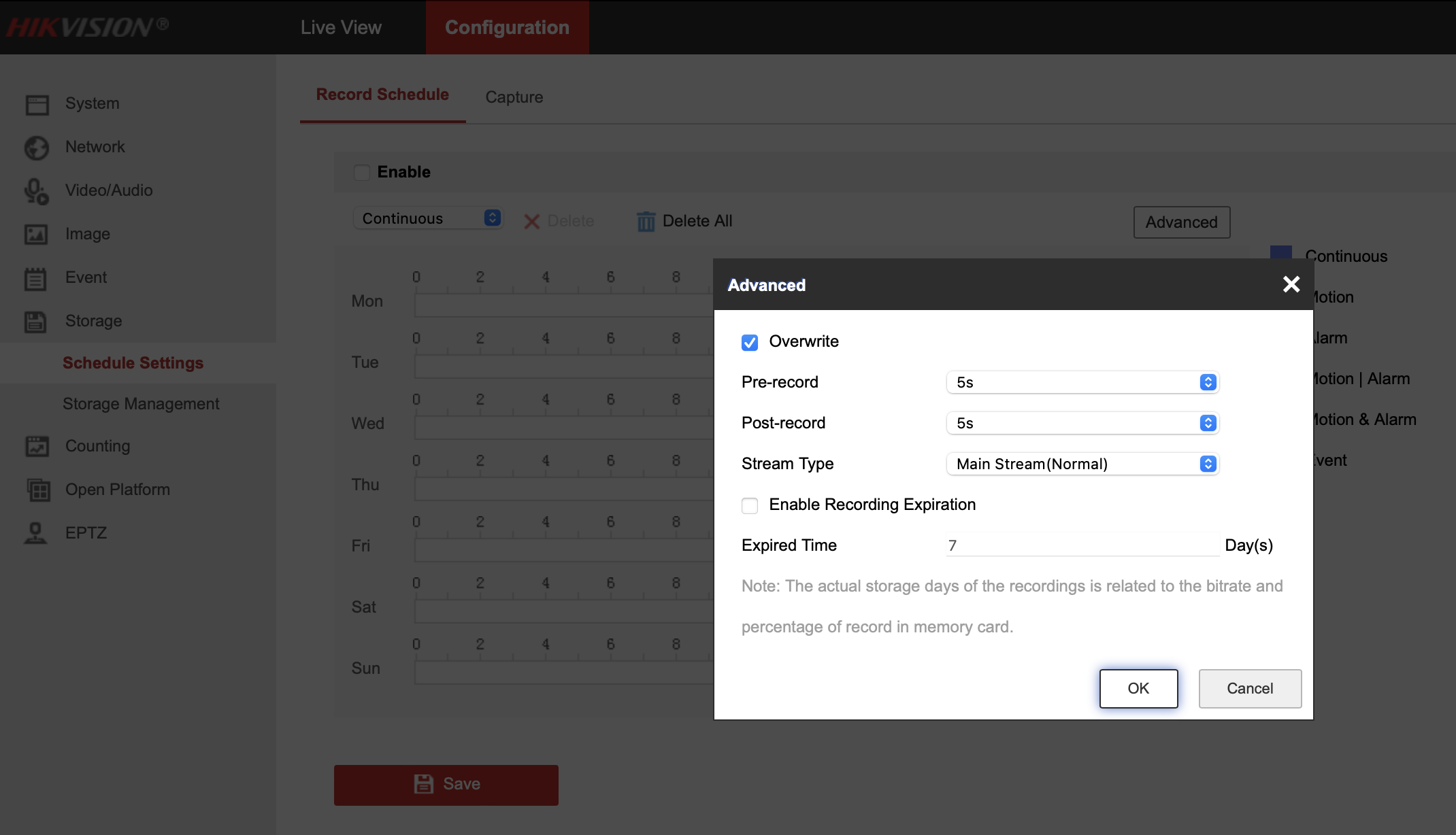
Task: Click the Image sidebar icon
Action: point(36,233)
